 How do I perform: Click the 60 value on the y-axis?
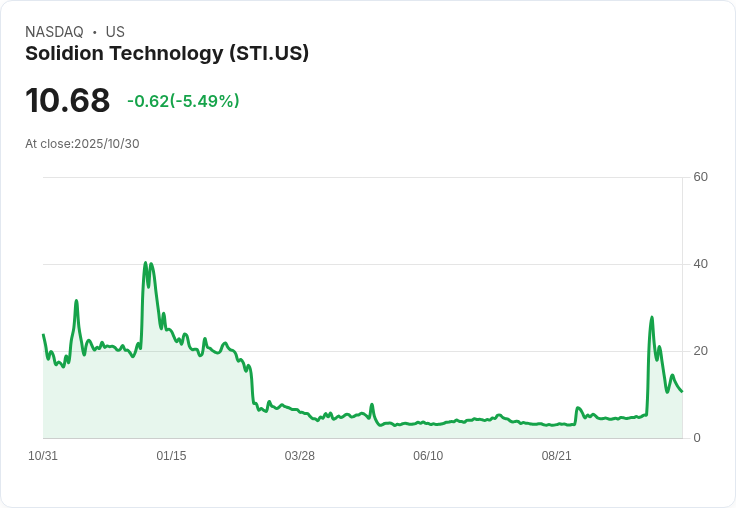(700, 178)
